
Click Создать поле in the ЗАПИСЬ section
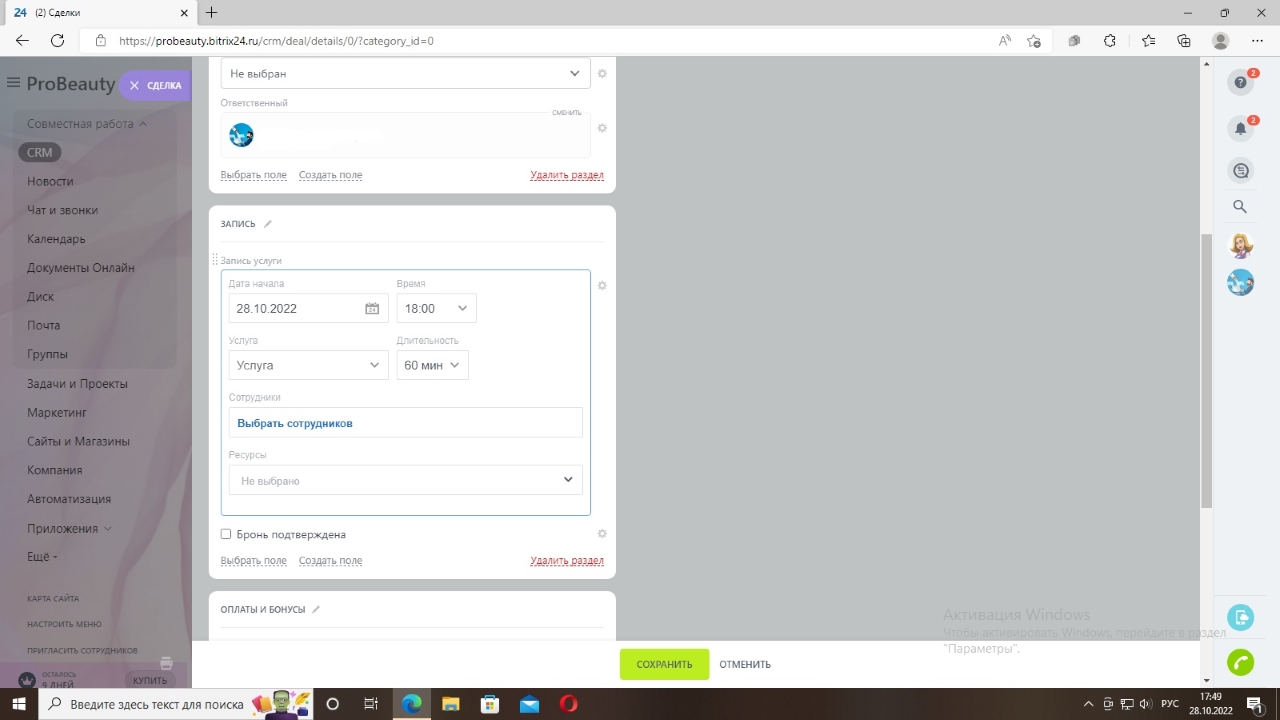(x=330, y=561)
